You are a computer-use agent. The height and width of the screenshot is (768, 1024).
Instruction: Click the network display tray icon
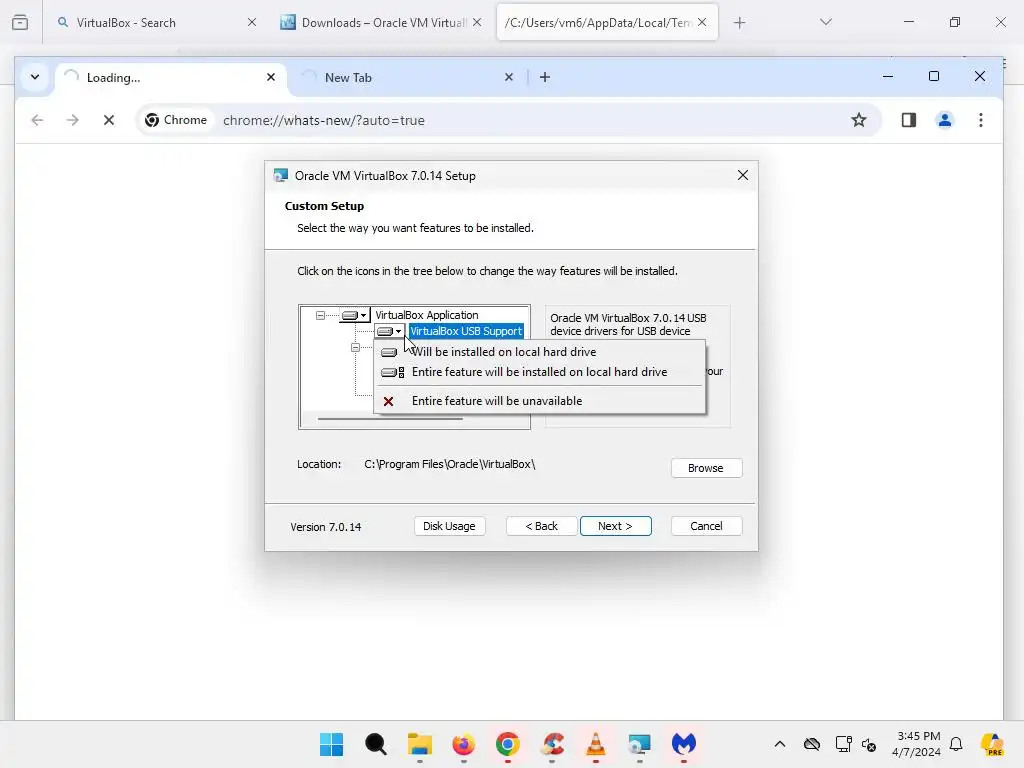[843, 744]
